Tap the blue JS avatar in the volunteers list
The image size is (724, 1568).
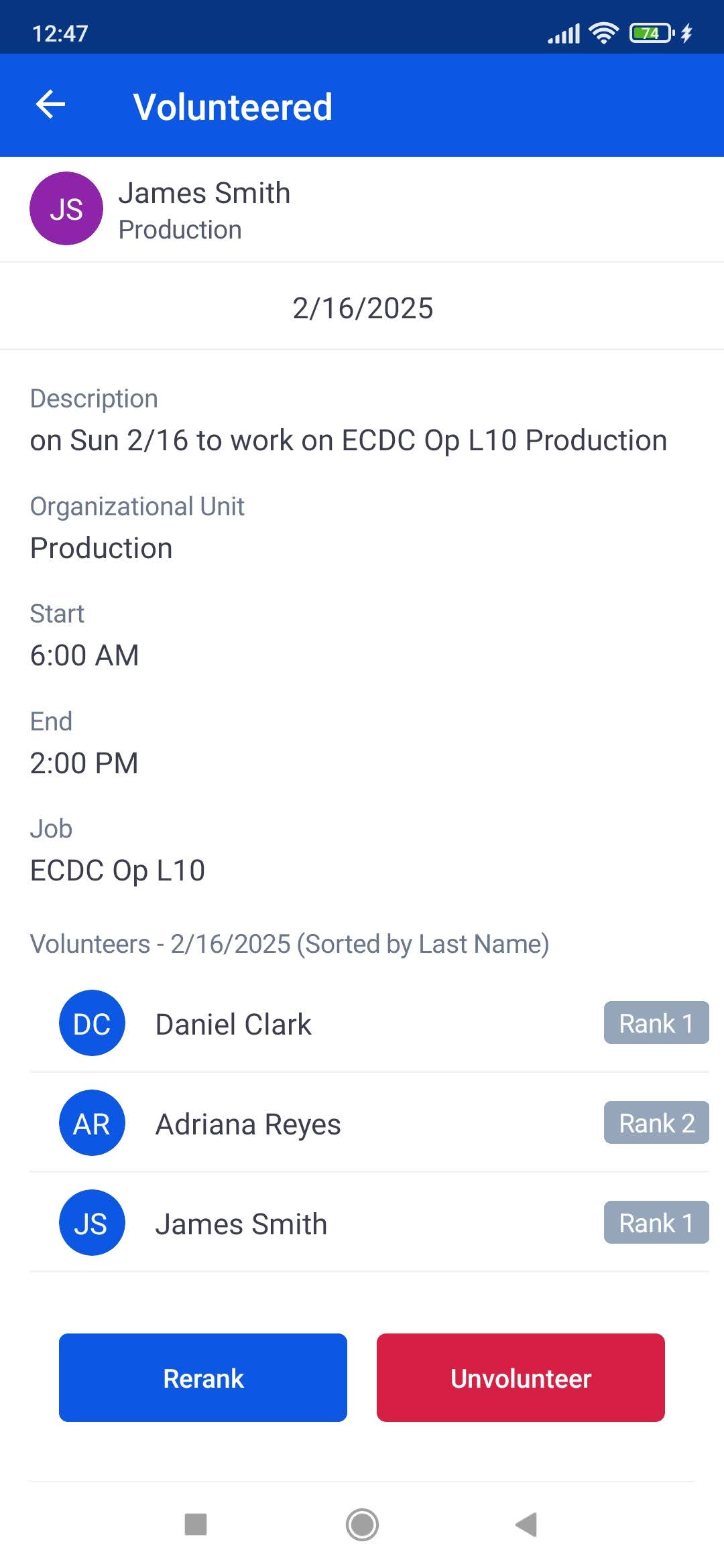(x=92, y=1222)
